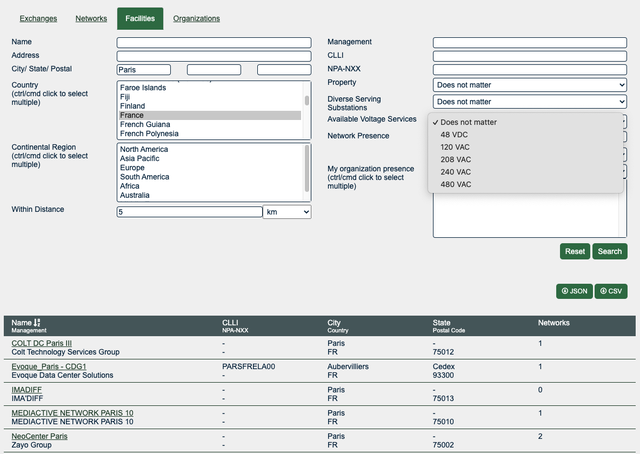This screenshot has width=640, height=454.
Task: Open Diverse Serving Substations dropdown
Action: pyautogui.click(x=530, y=102)
